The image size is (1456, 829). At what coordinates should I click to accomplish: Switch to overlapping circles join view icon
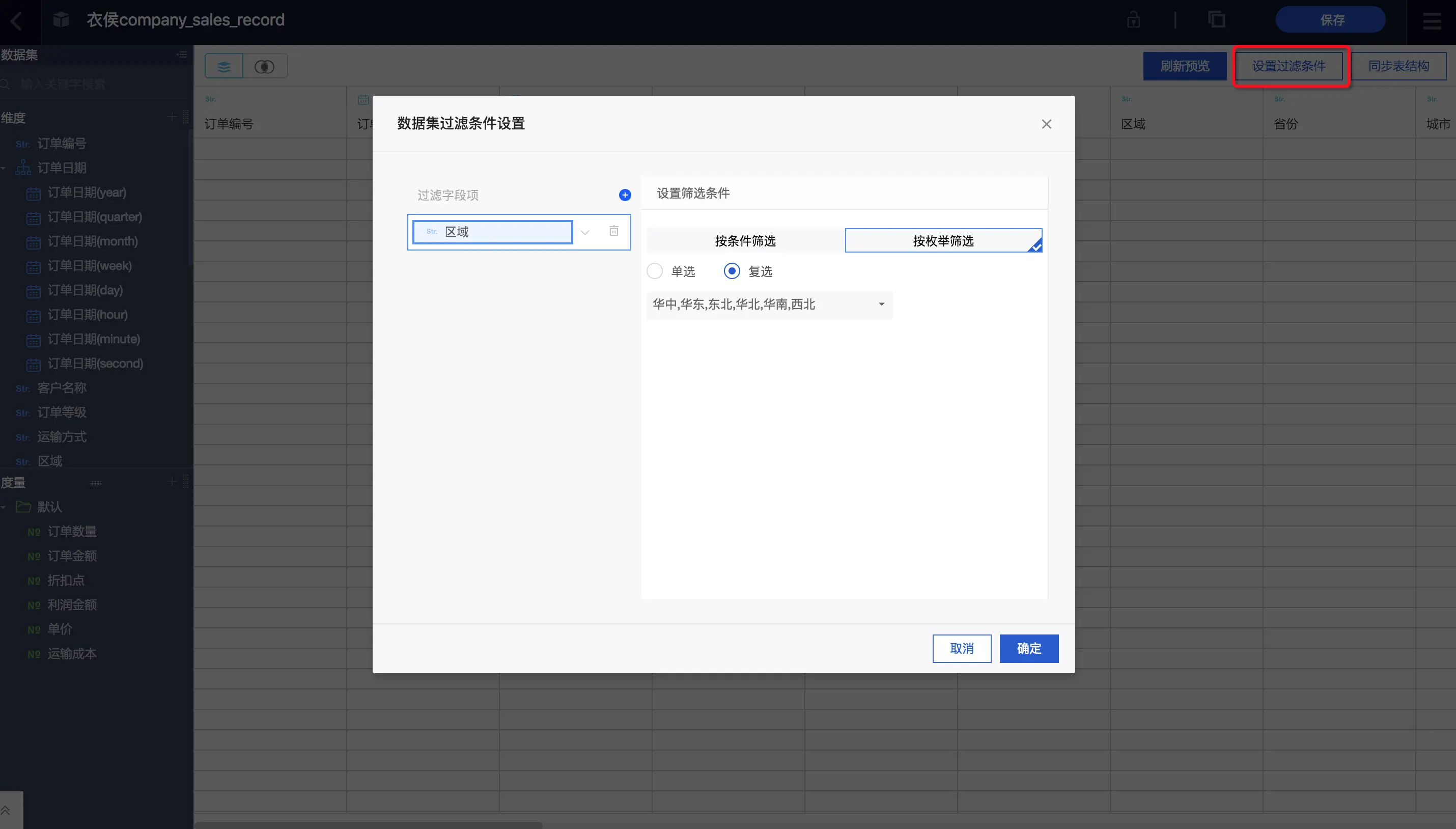coord(264,67)
